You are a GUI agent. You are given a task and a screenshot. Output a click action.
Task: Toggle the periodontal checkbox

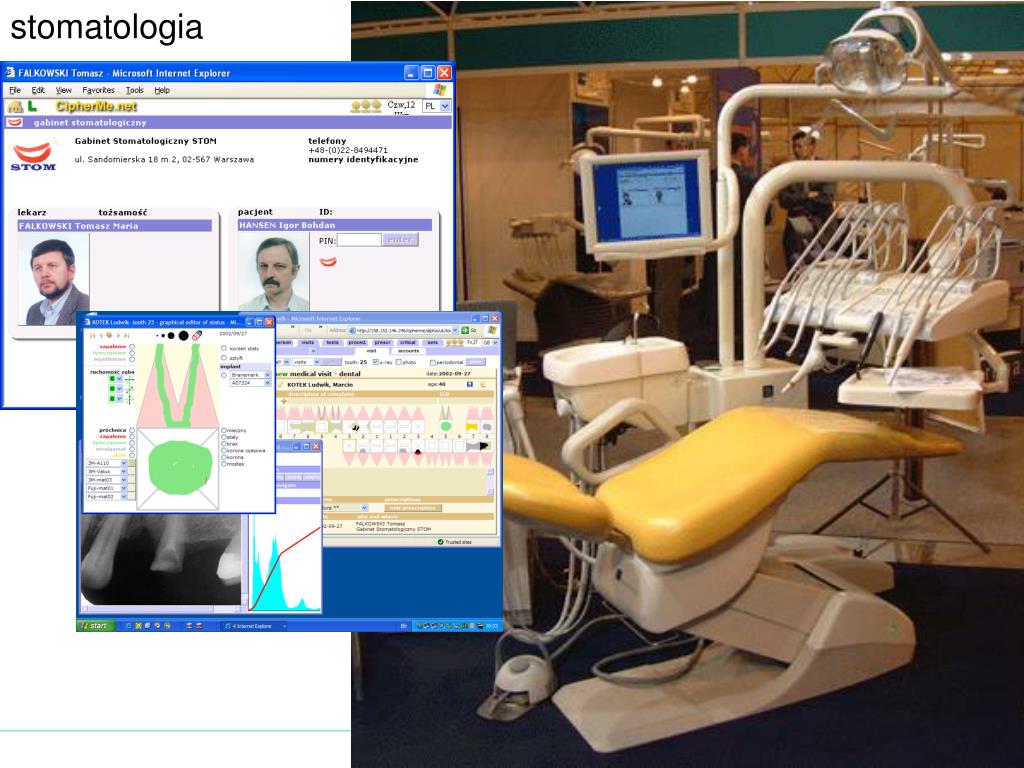tap(432, 362)
